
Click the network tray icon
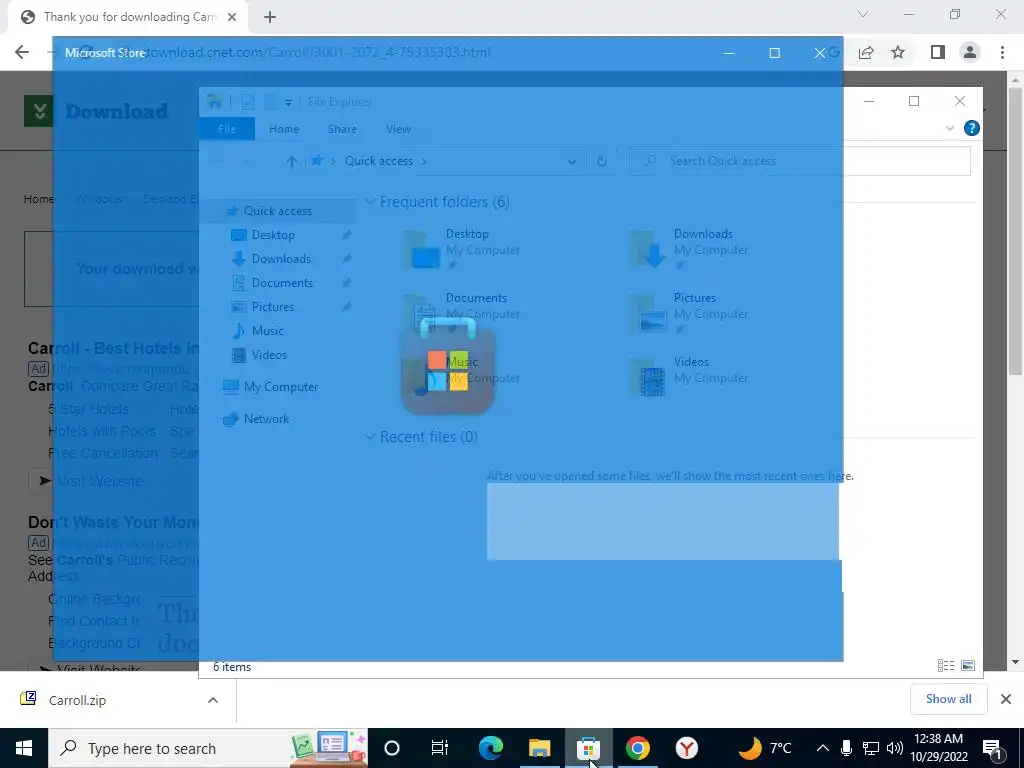coord(871,748)
